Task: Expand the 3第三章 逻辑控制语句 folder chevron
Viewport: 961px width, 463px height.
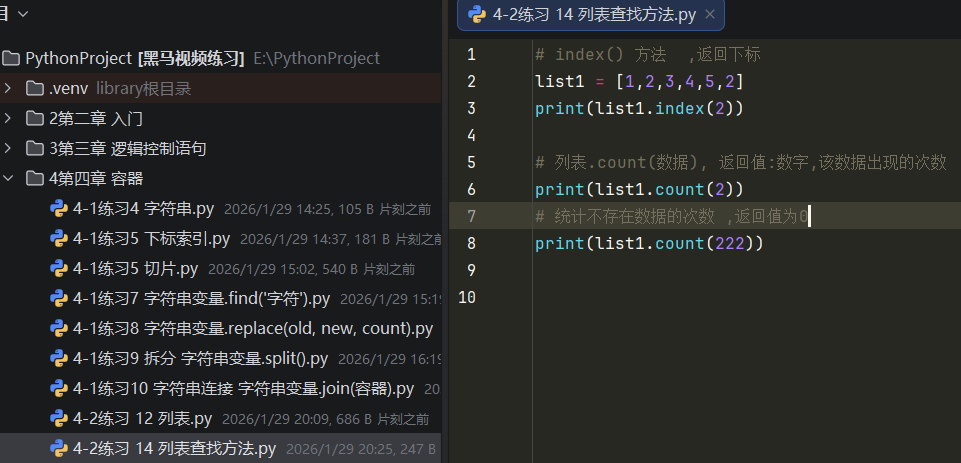Action: (x=7, y=148)
